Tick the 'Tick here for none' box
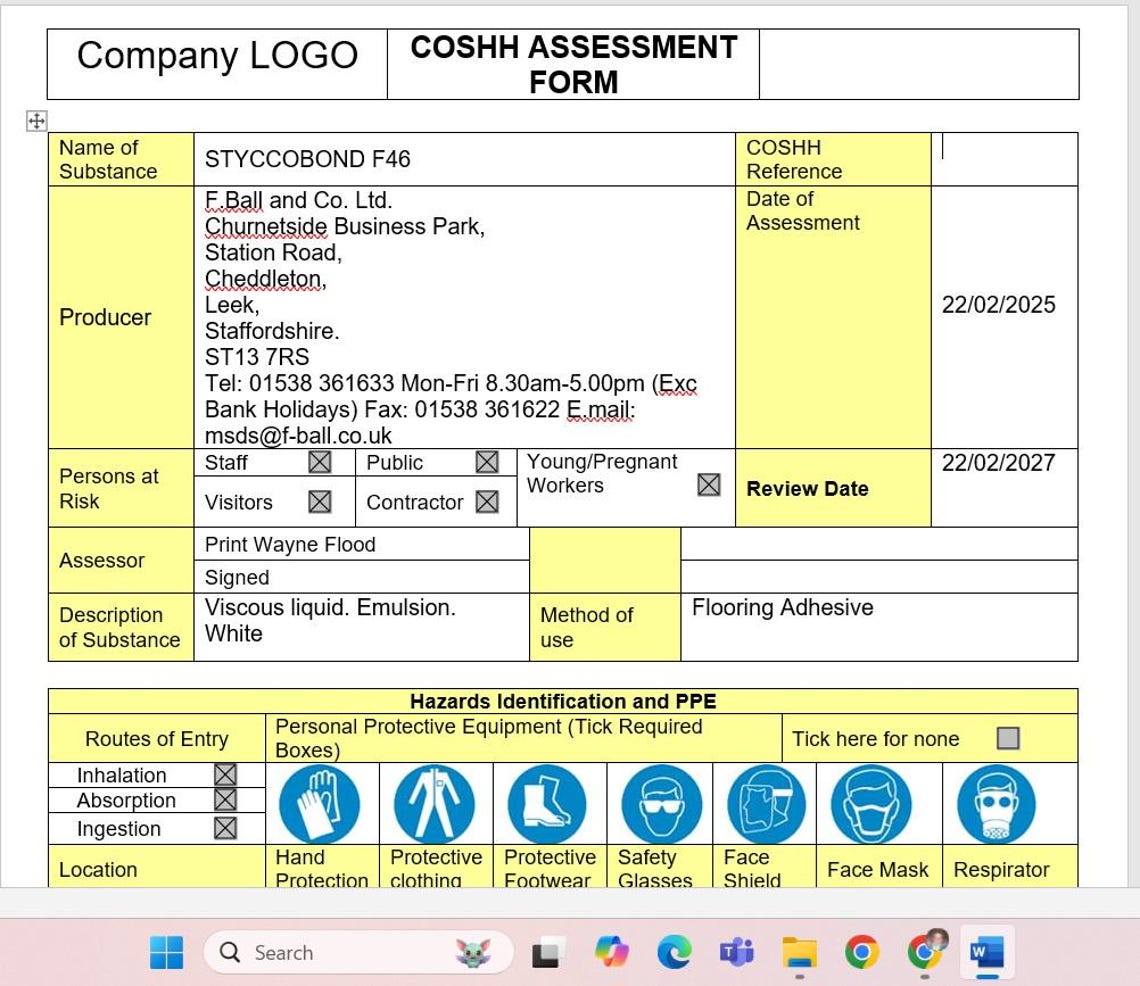Viewport: 1140px width, 986px height. (1009, 738)
